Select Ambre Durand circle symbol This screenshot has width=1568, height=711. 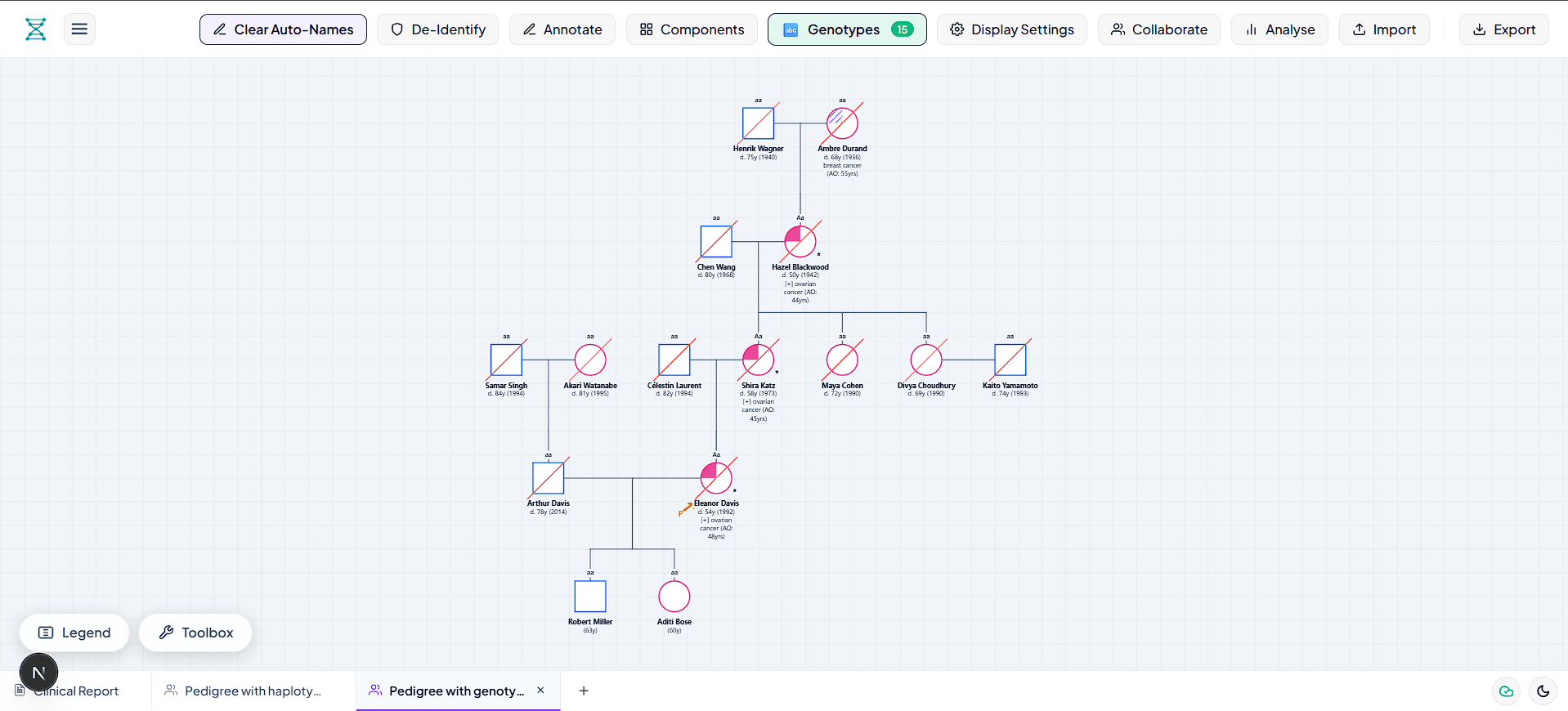pyautogui.click(x=842, y=123)
